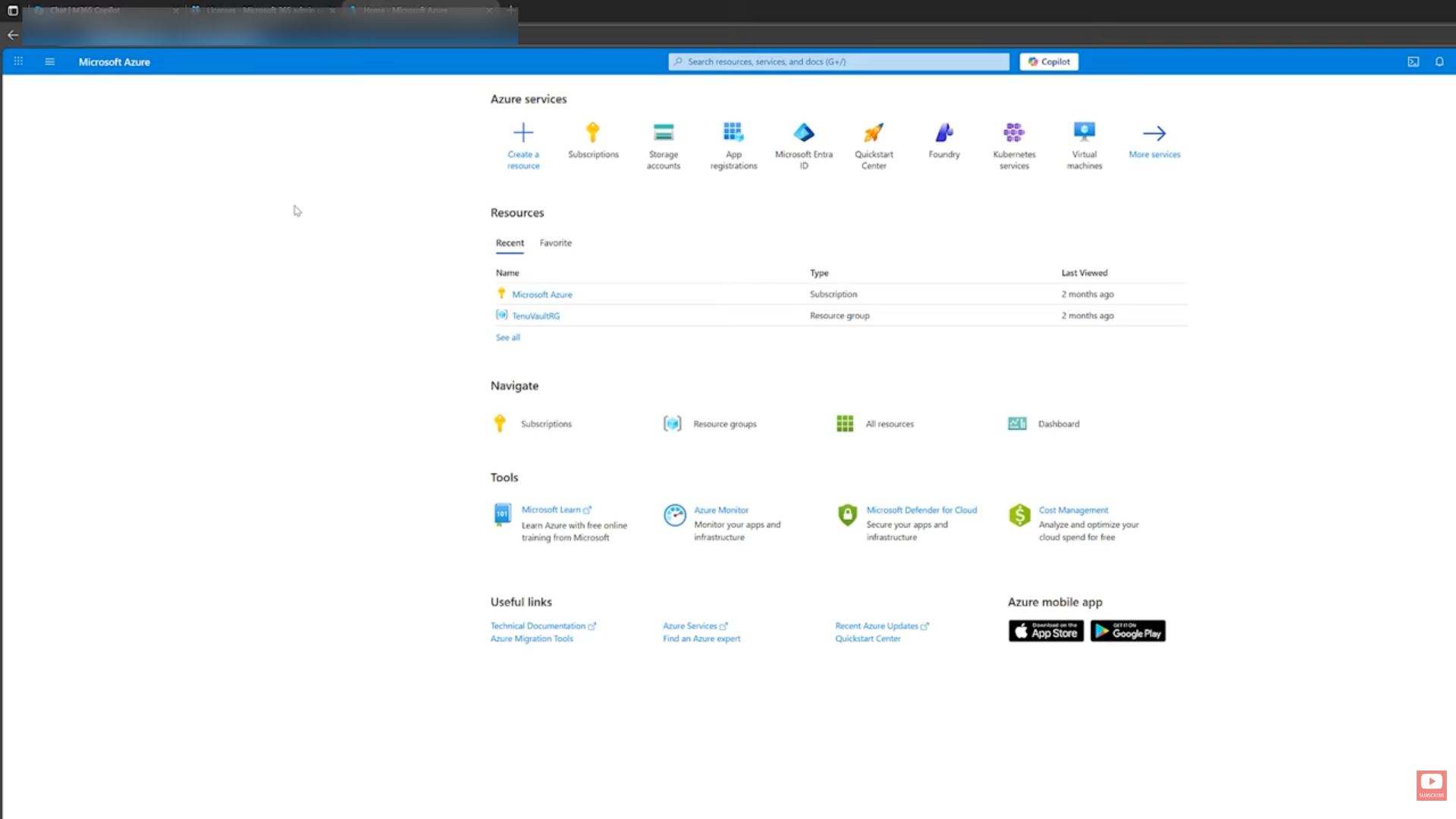Viewport: 1456px width, 819px height.
Task: Open Create a resource plus icon
Action: (523, 133)
